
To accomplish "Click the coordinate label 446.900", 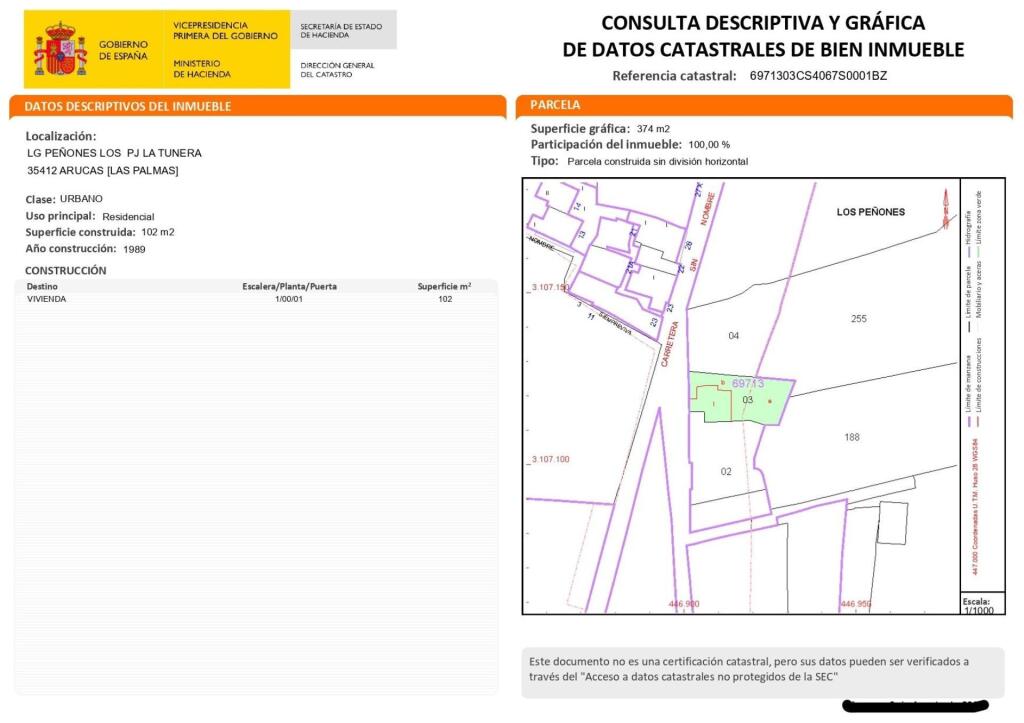I will 684,604.
